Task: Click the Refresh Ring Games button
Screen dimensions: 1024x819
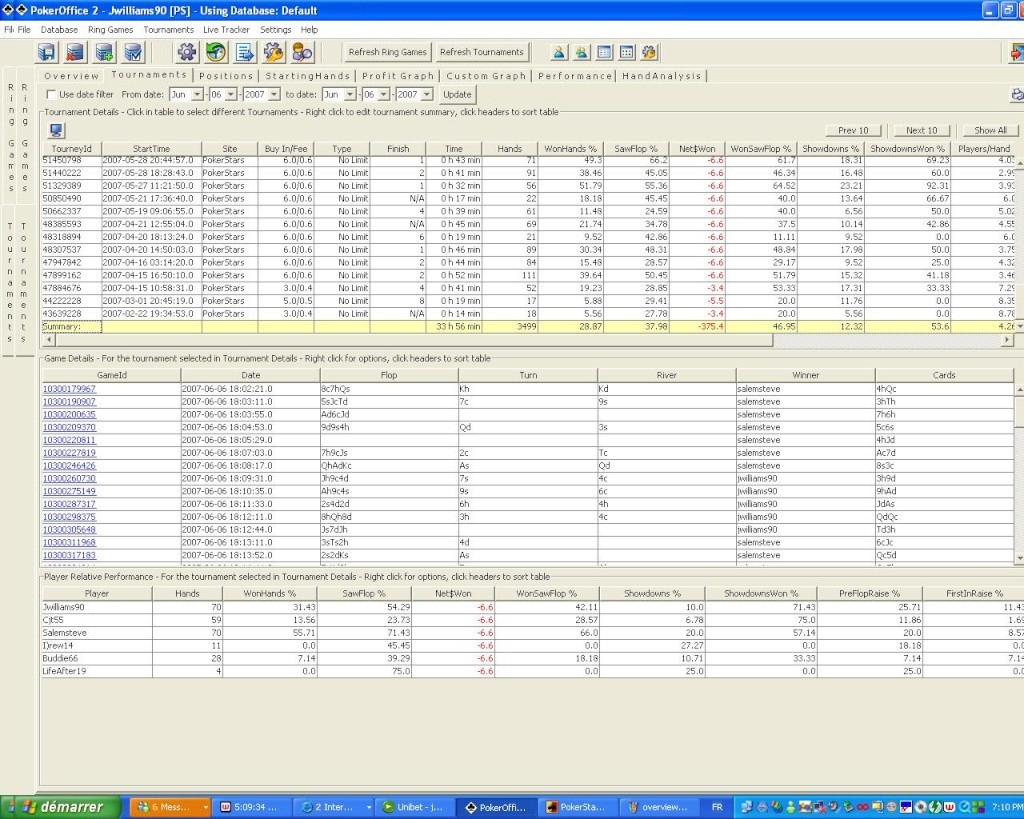Action: click(387, 52)
